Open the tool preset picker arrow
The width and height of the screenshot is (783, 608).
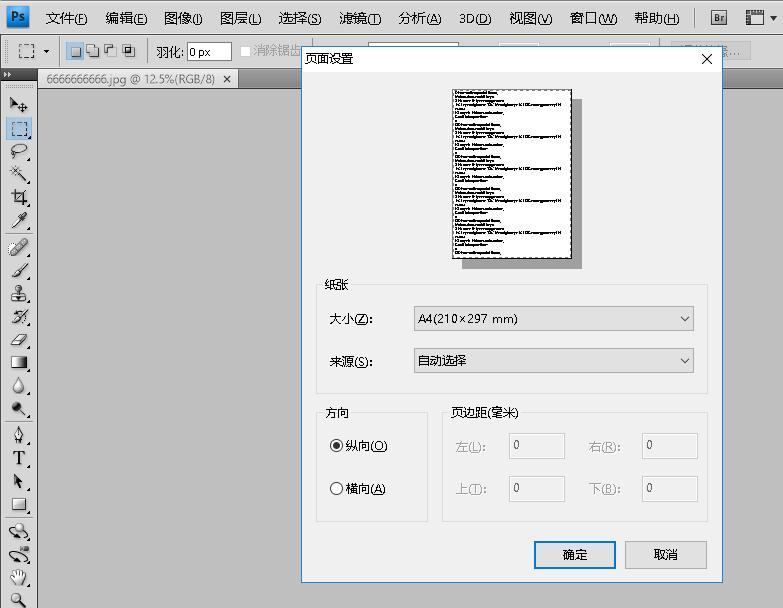point(46,51)
